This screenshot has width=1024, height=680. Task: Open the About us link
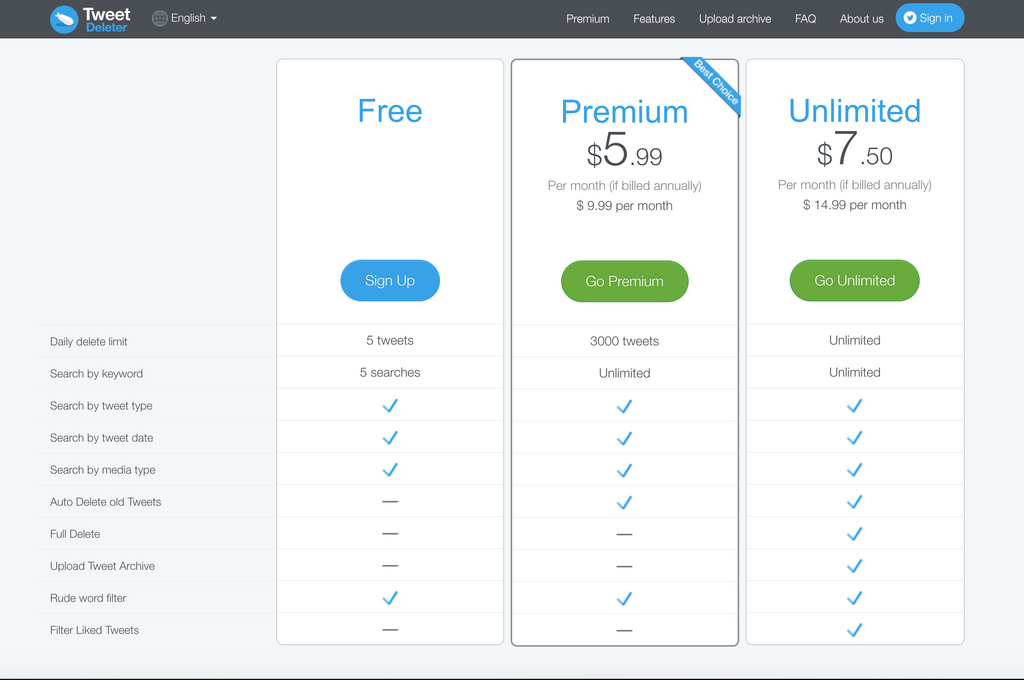(x=861, y=19)
